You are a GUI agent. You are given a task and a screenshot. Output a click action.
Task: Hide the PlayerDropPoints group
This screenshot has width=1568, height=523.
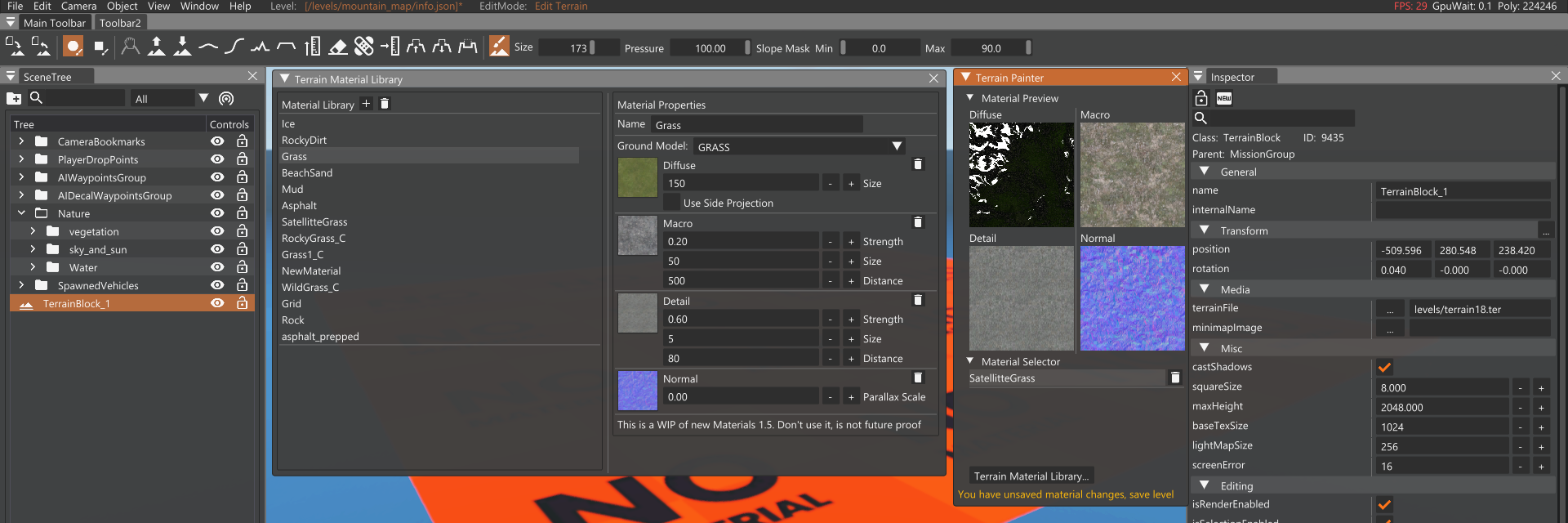point(217,159)
